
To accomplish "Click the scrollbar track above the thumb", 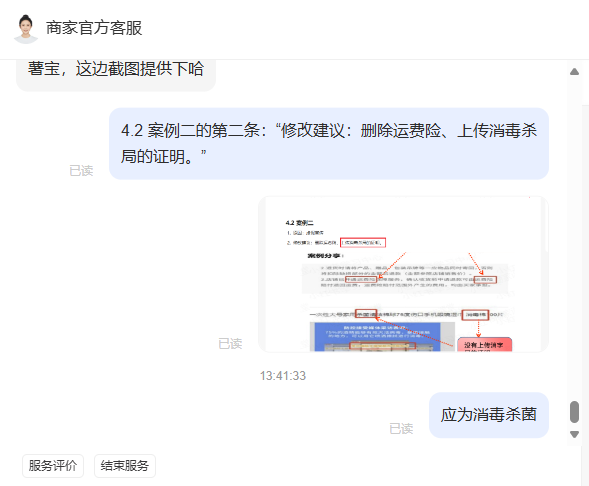I will point(574,238).
